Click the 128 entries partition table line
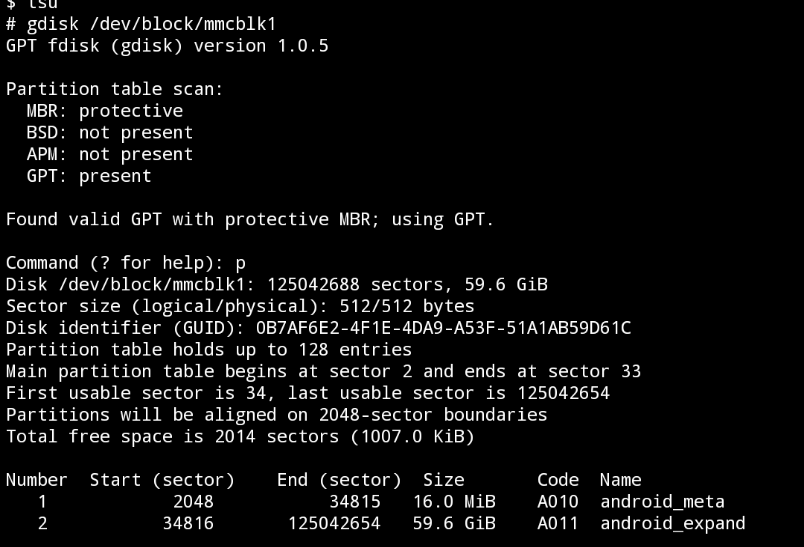Image resolution: width=804 pixels, height=547 pixels. pyautogui.click(x=209, y=350)
